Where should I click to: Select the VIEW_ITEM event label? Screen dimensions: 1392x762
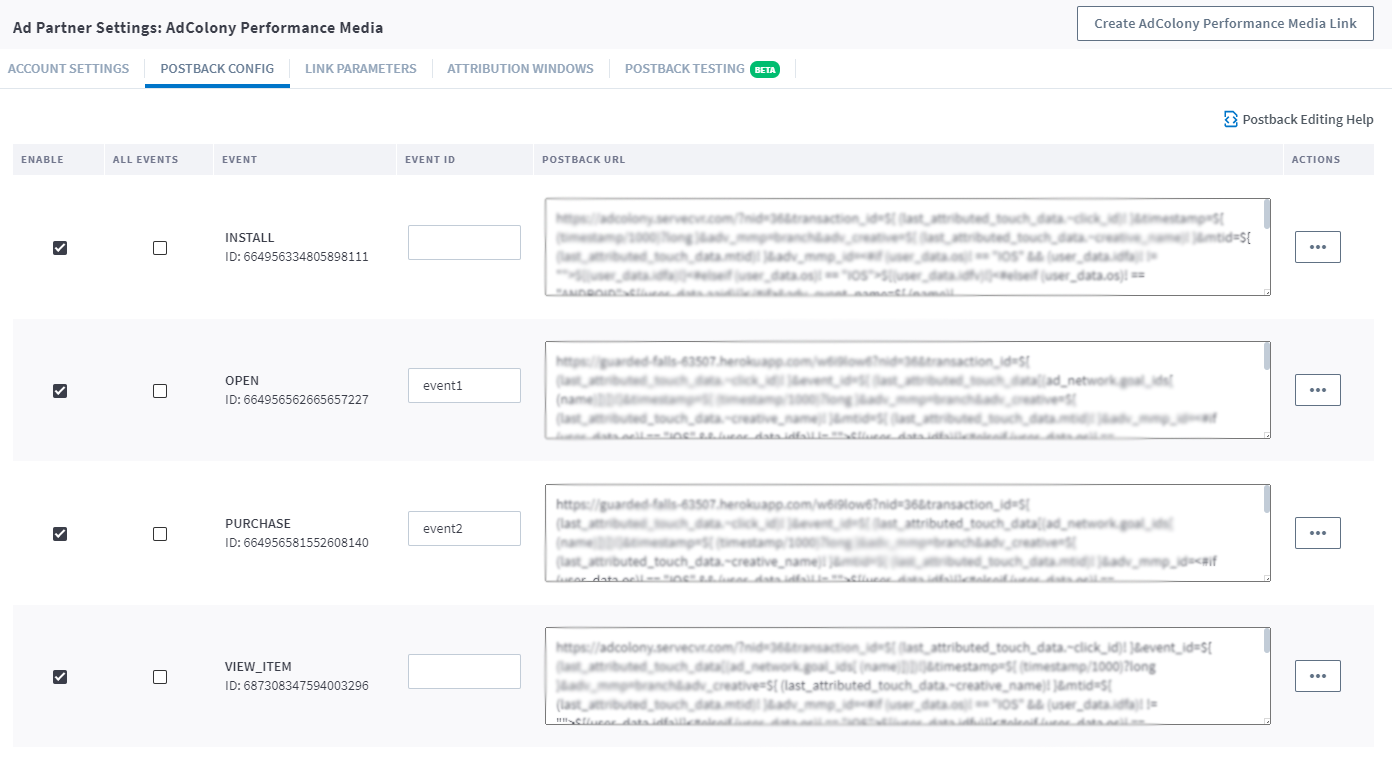pos(258,667)
